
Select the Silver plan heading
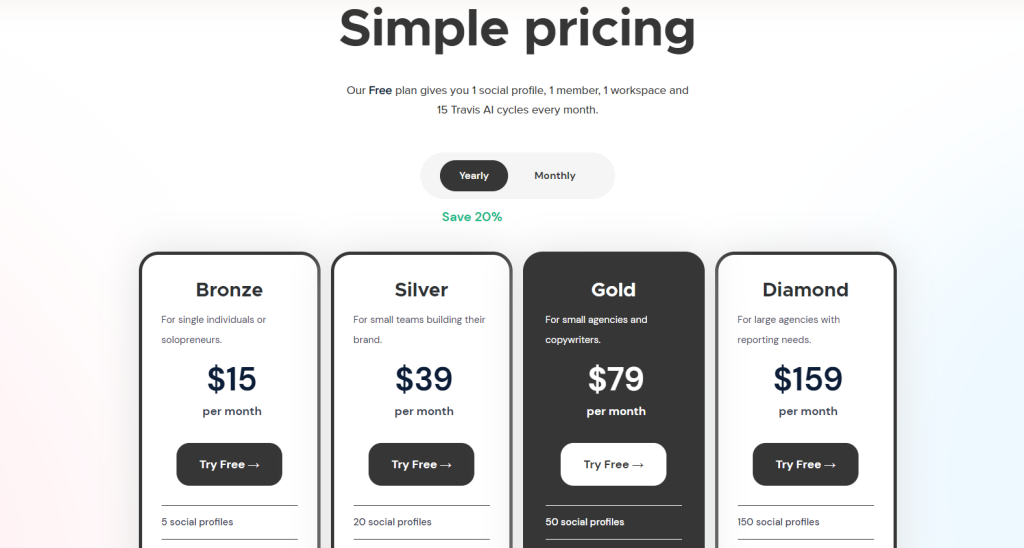pyautogui.click(x=421, y=290)
